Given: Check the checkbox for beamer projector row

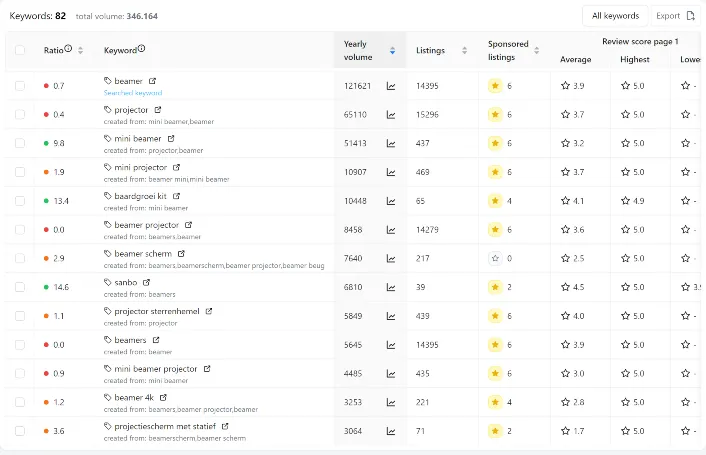Looking at the screenshot, I should tap(20, 230).
